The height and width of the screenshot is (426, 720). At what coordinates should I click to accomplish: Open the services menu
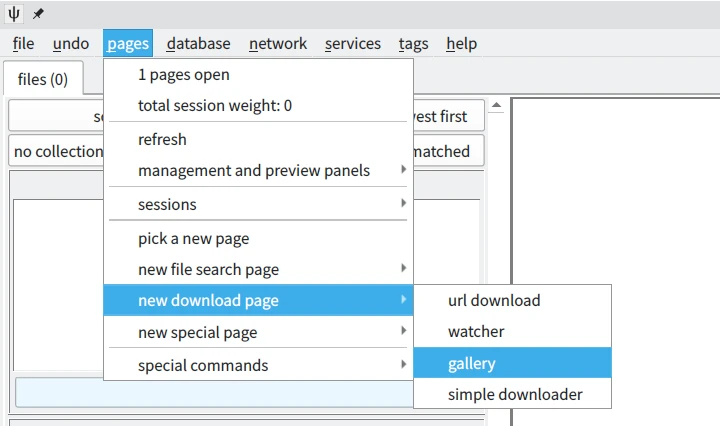[352, 43]
